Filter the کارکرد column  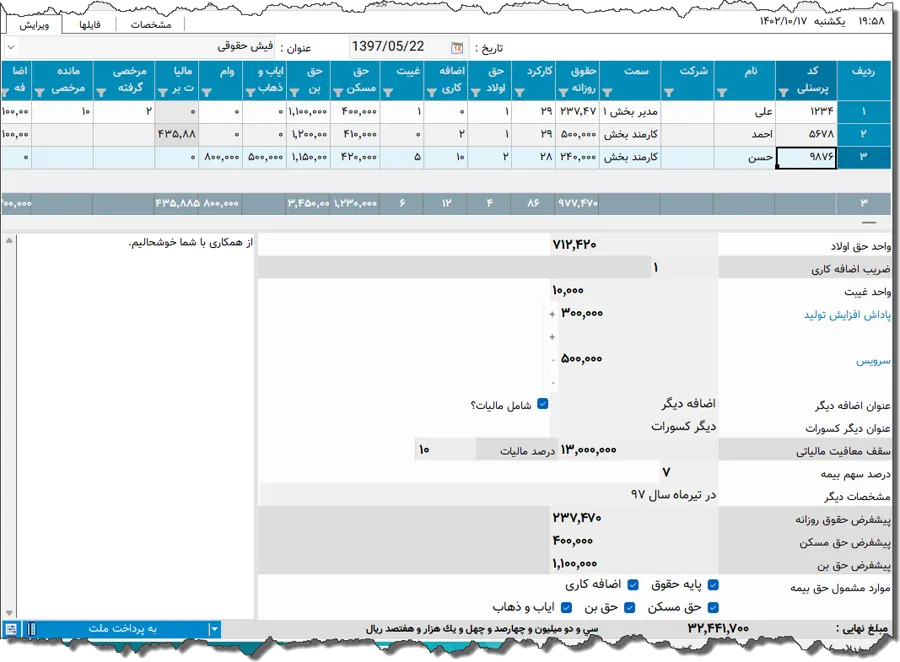[519, 92]
